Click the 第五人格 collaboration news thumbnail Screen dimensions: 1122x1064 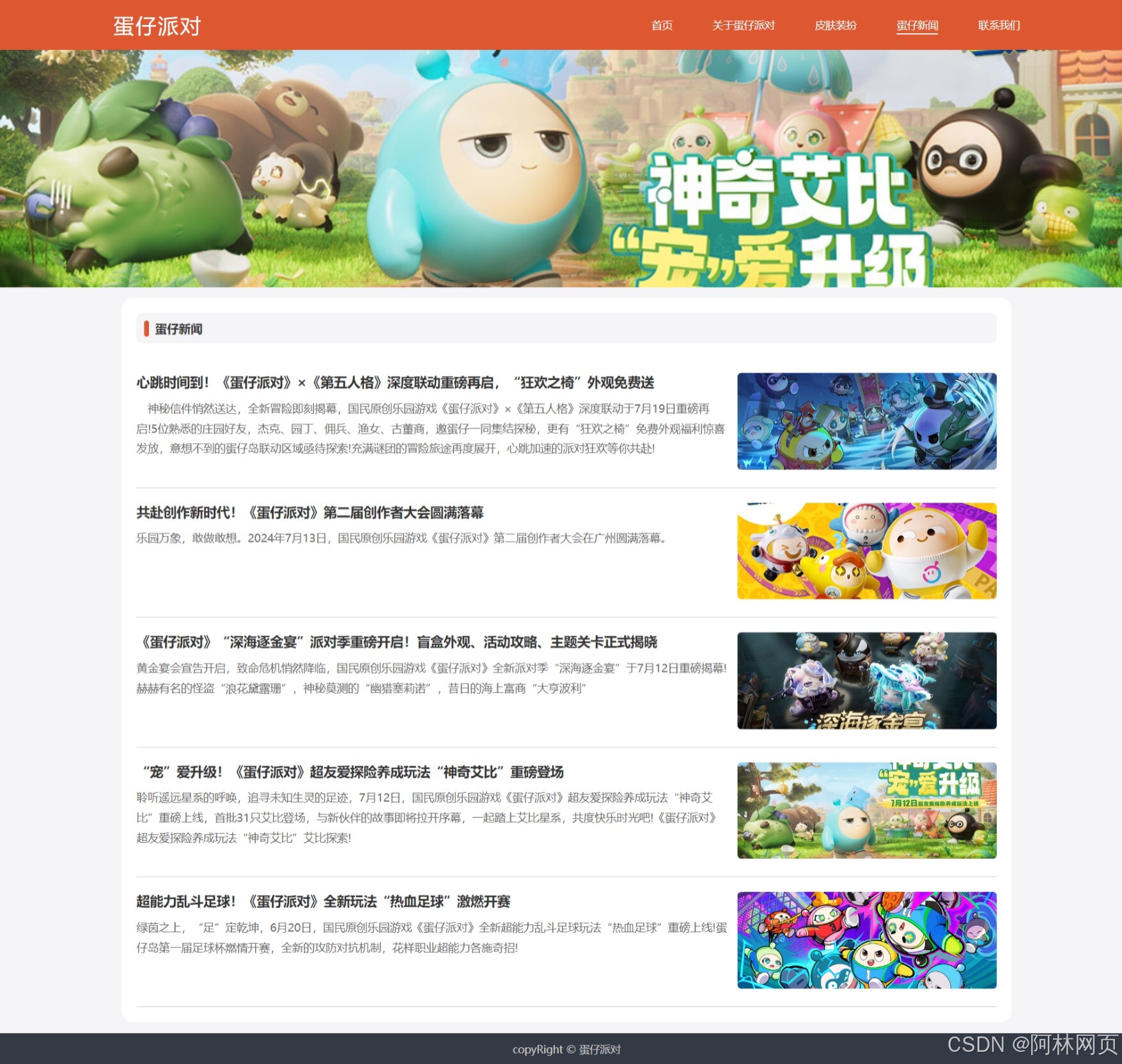point(867,421)
